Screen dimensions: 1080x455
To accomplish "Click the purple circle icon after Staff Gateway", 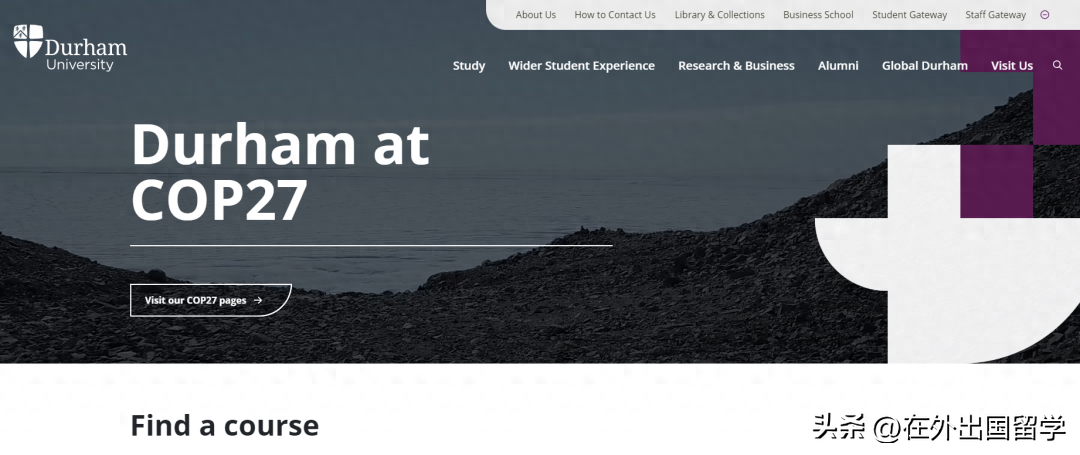I will 1045,14.
